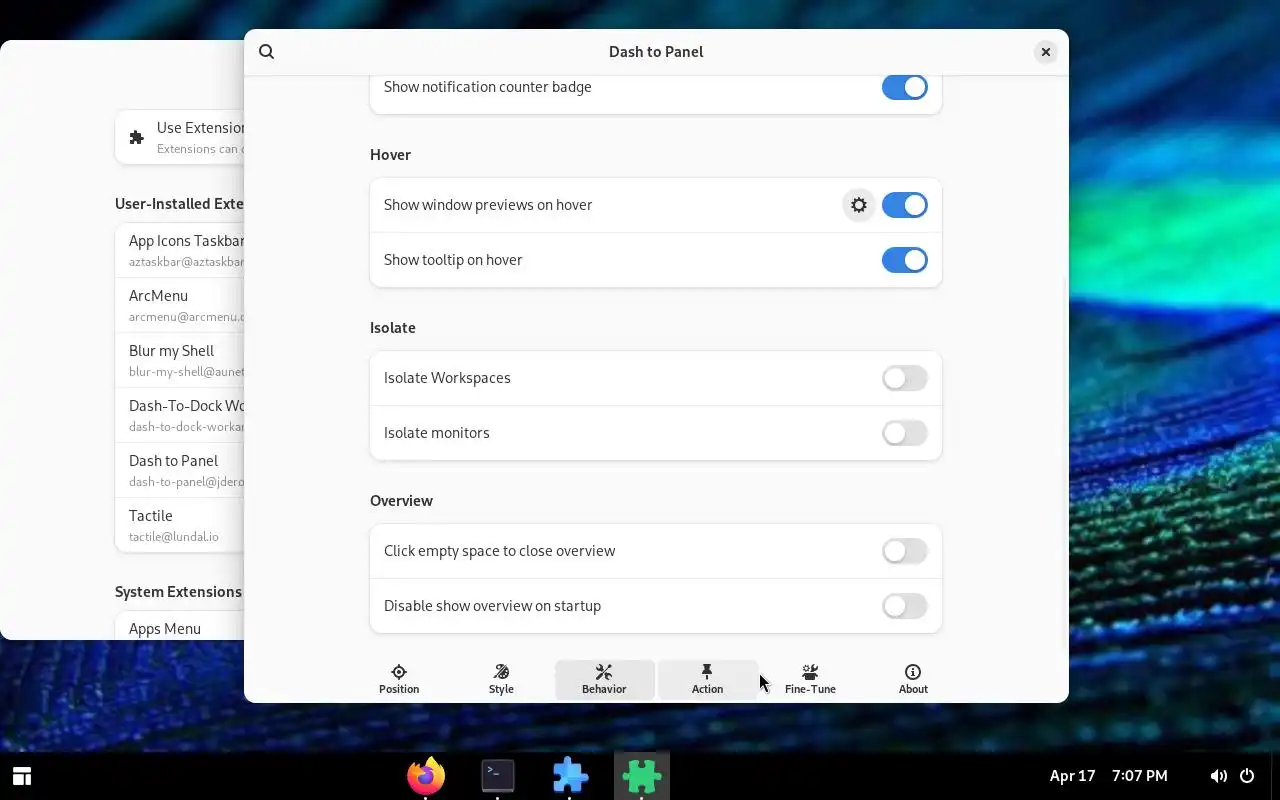Select Apps Menu system extension row
Viewport: 1280px width, 800px height.
[180, 628]
